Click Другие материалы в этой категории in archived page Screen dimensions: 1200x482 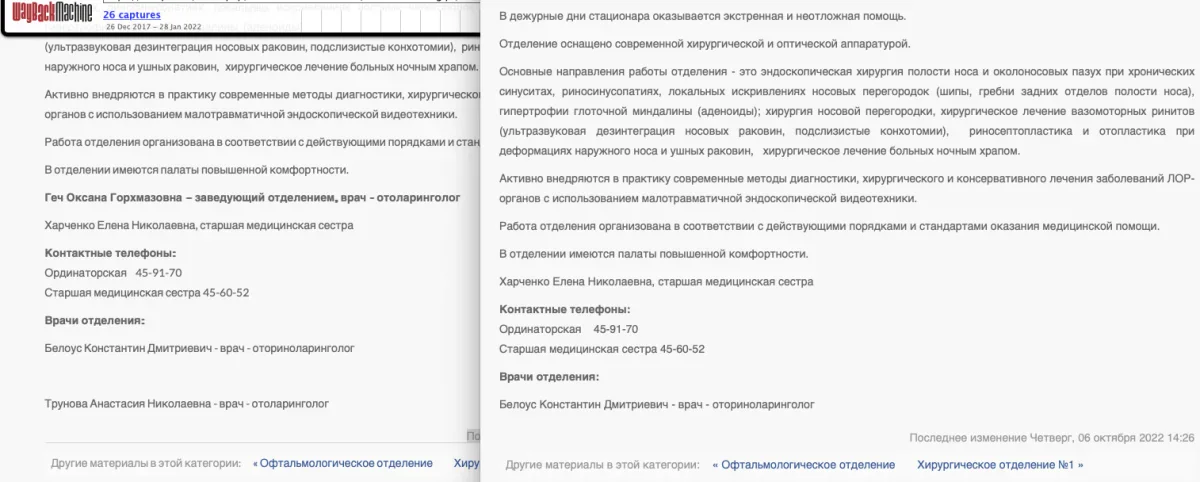tap(146, 464)
